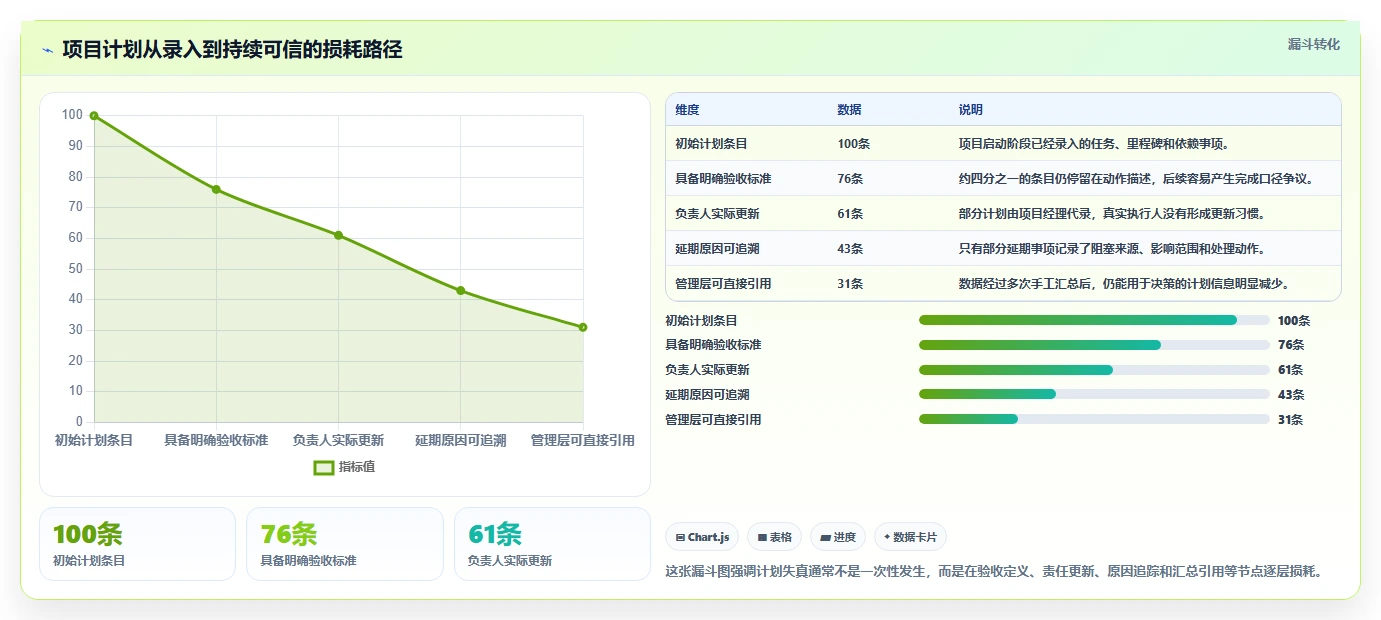Click the 管理层可直接引用 progress bar
Screen dimensions: 1381x620
pos(1094,420)
